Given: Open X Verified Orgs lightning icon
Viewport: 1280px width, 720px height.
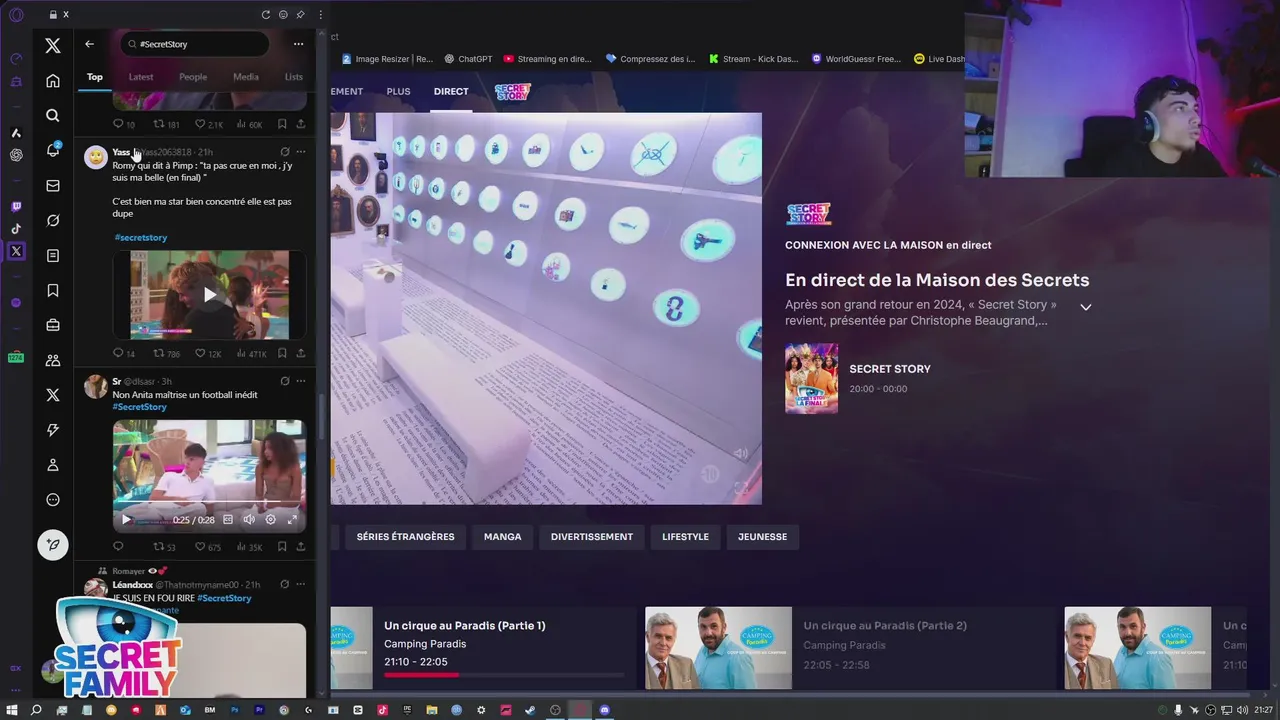Looking at the screenshot, I should (x=53, y=430).
